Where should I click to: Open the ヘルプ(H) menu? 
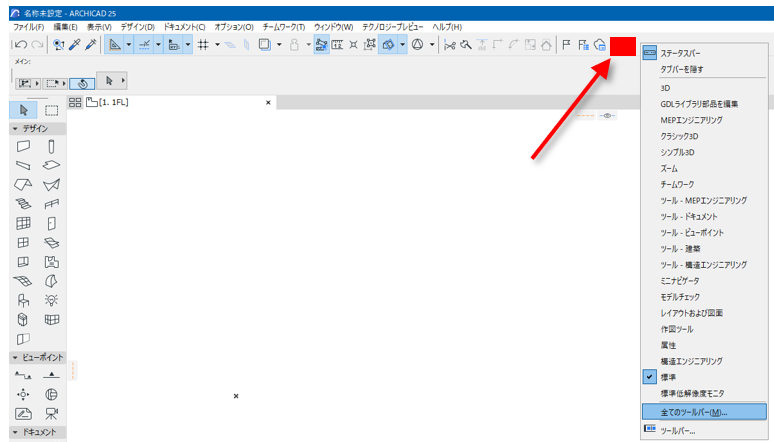(x=447, y=27)
